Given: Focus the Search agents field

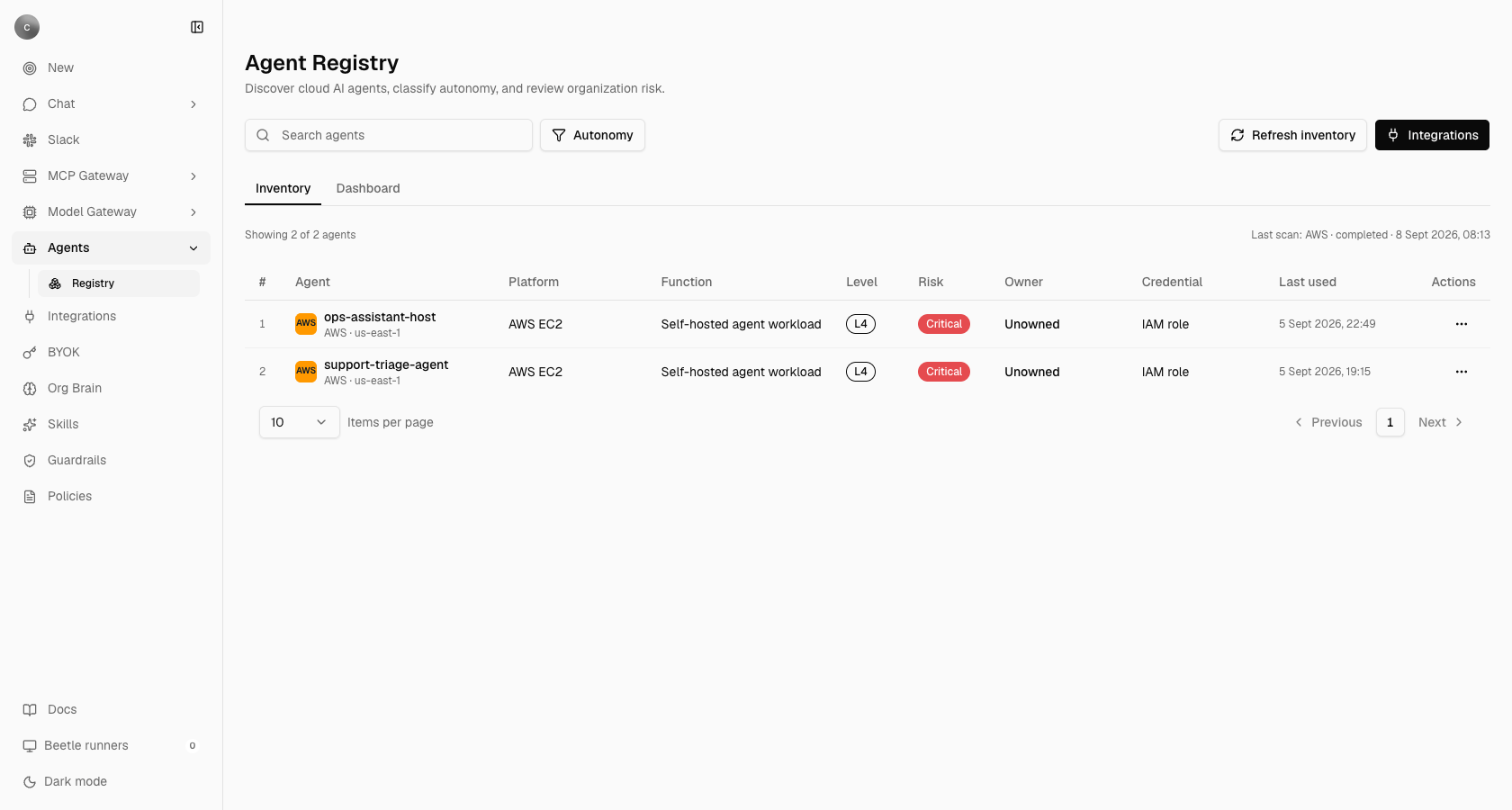Looking at the screenshot, I should tap(389, 135).
